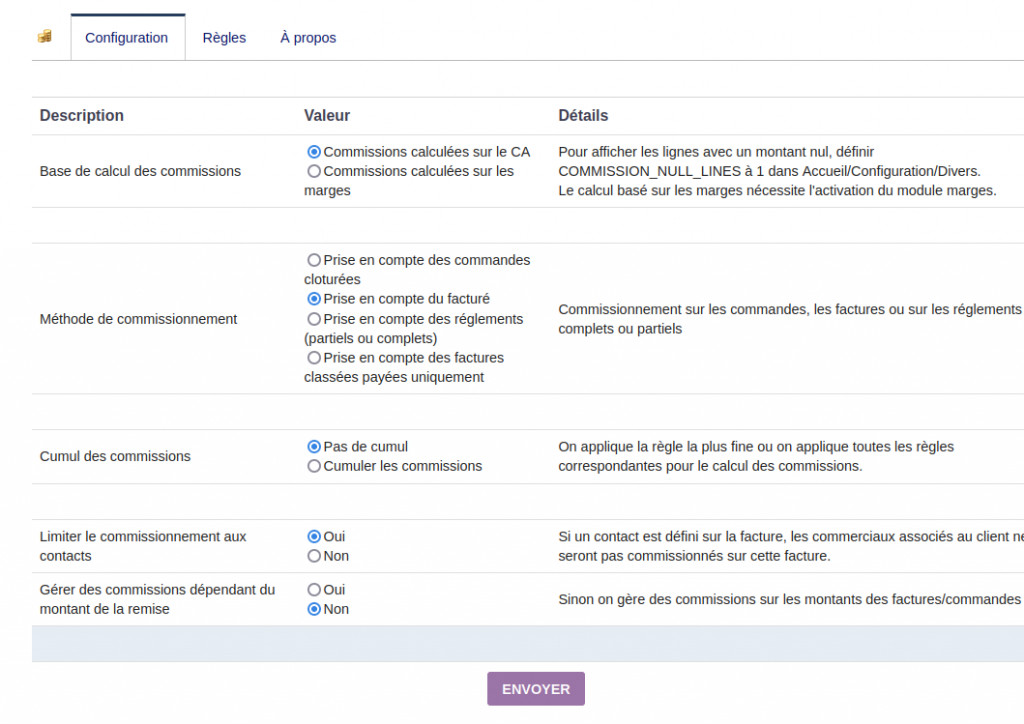Enable Cumuler les commissions option
This screenshot has width=1024, height=724.
coord(314,466)
